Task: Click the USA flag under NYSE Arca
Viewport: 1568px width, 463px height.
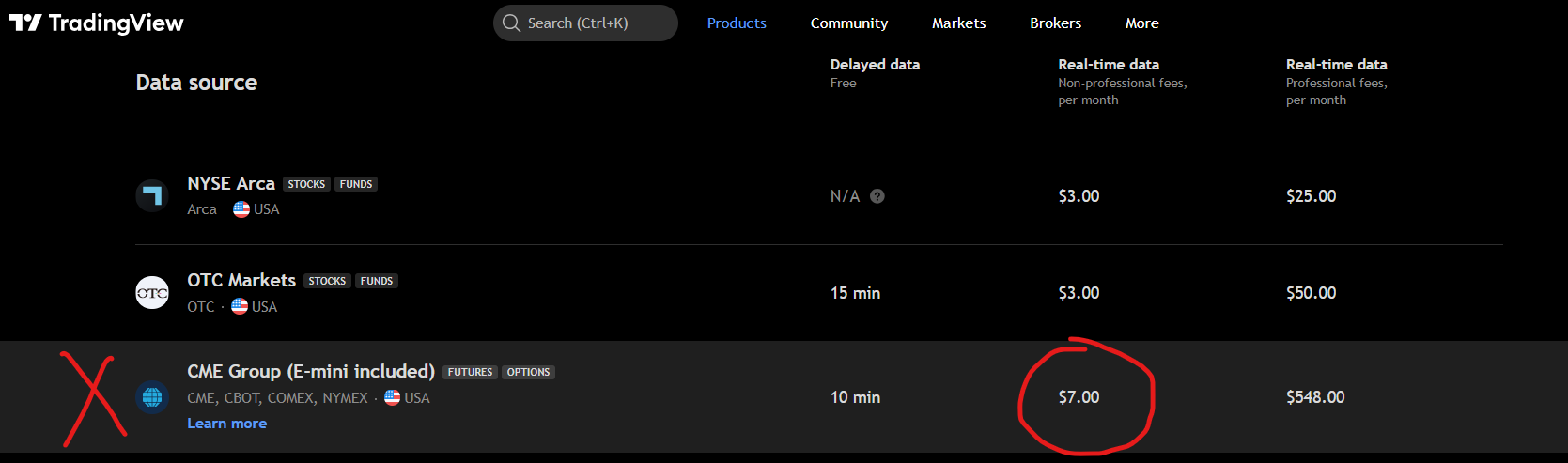Action: tap(241, 209)
